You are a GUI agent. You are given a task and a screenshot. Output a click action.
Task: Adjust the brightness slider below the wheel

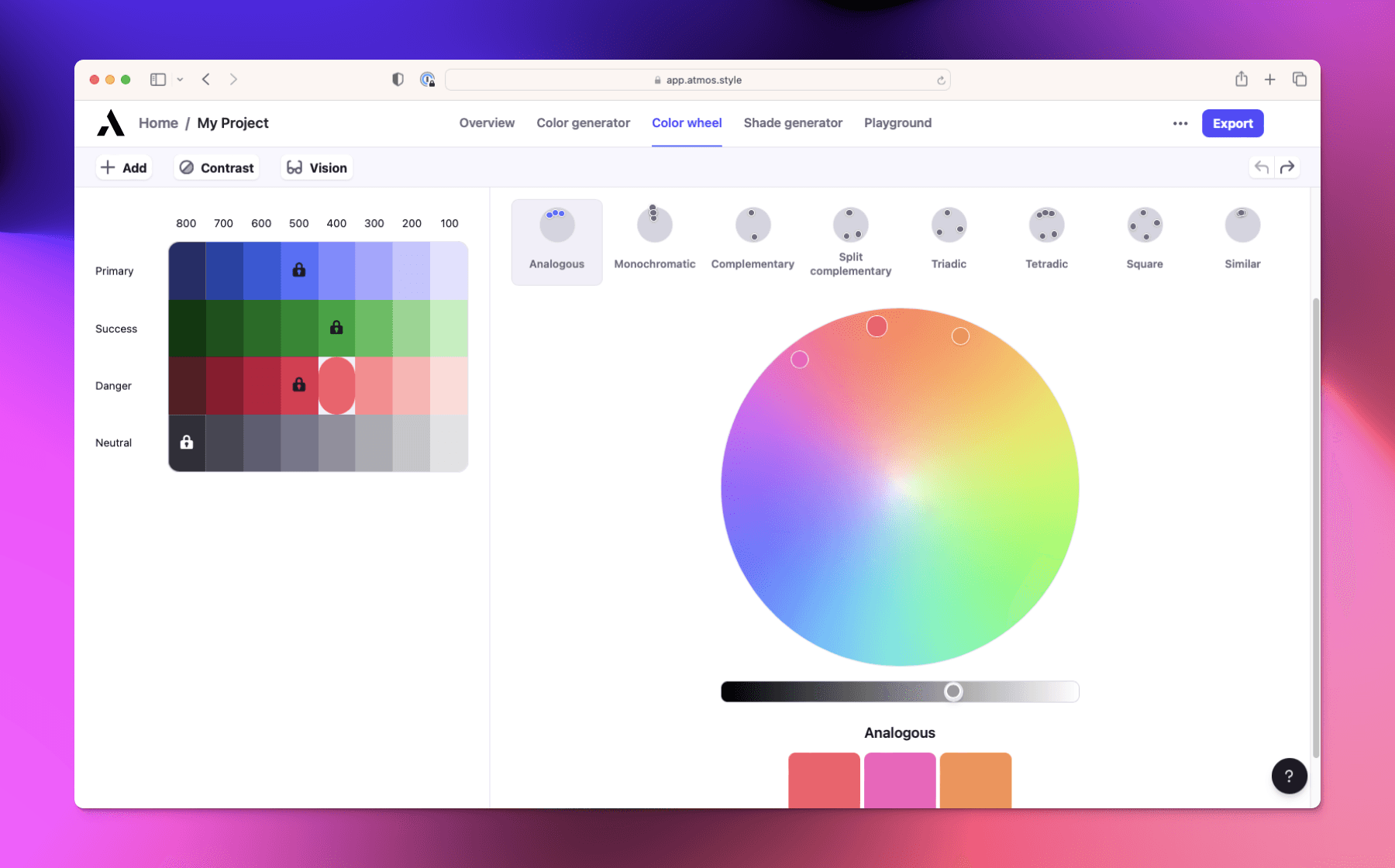pos(954,691)
